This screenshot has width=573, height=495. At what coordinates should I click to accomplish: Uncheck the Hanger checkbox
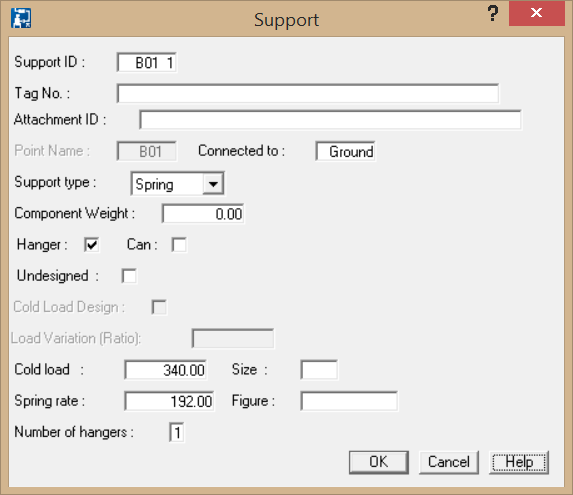point(91,245)
